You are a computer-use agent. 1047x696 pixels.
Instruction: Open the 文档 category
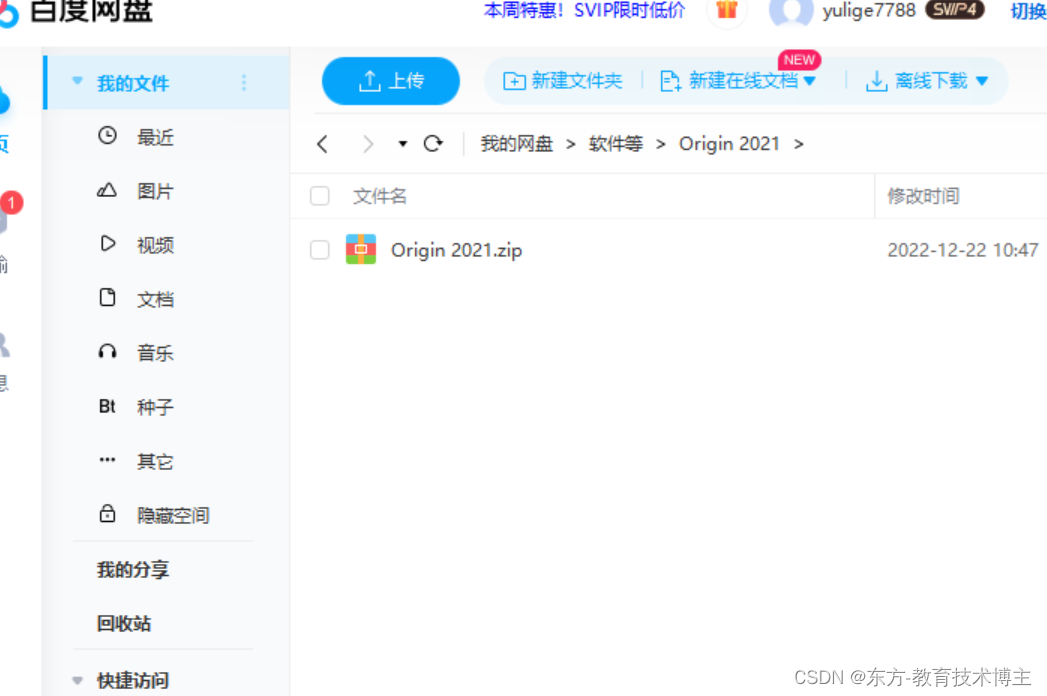155,299
